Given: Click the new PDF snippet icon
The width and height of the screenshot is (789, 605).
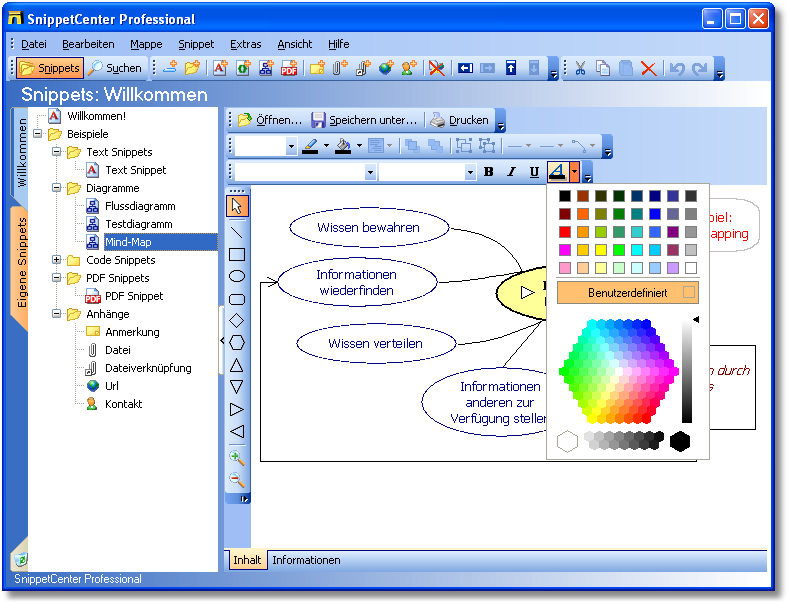Looking at the screenshot, I should point(289,68).
